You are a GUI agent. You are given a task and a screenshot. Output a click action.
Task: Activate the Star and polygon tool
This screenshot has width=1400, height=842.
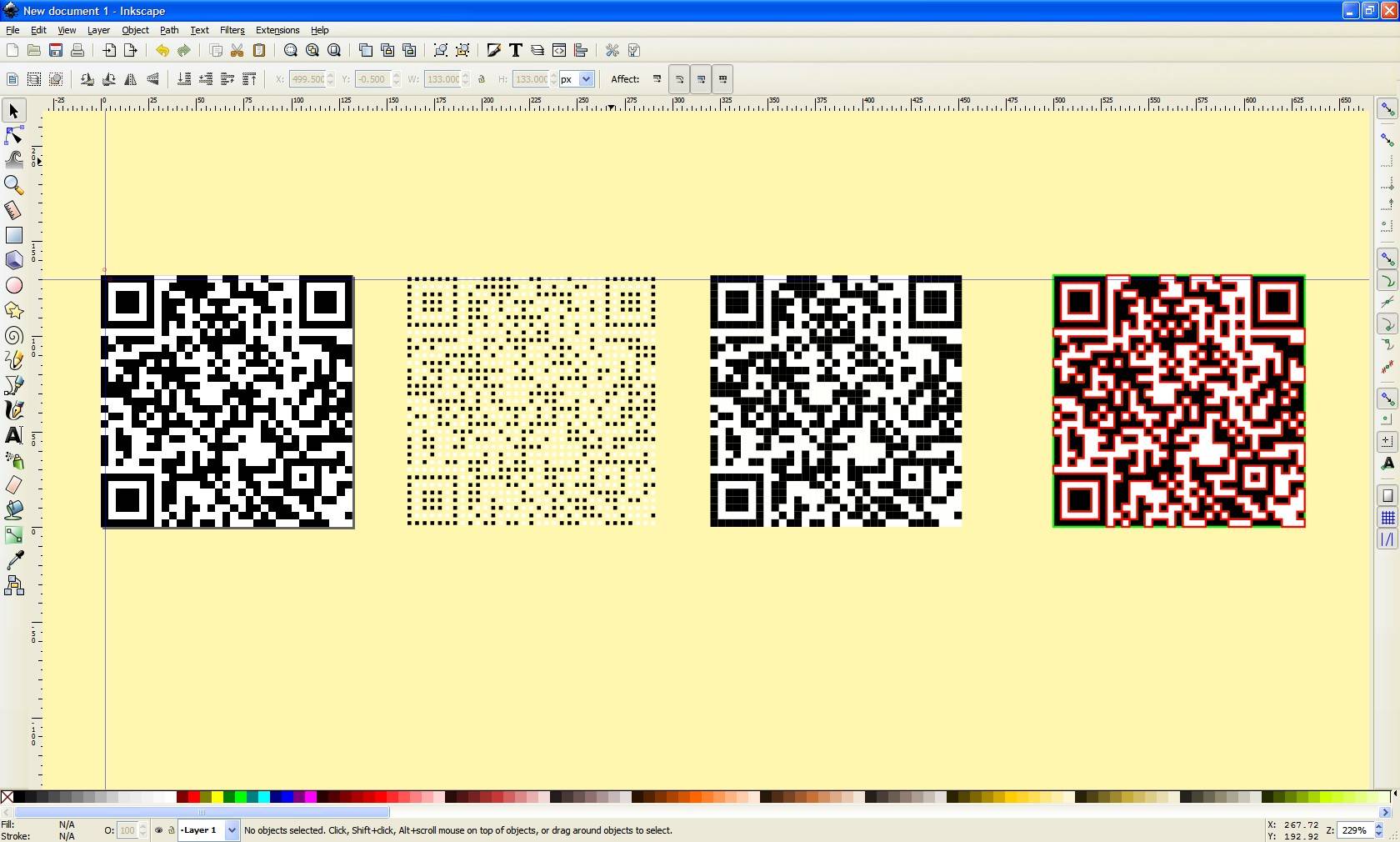tap(14, 311)
